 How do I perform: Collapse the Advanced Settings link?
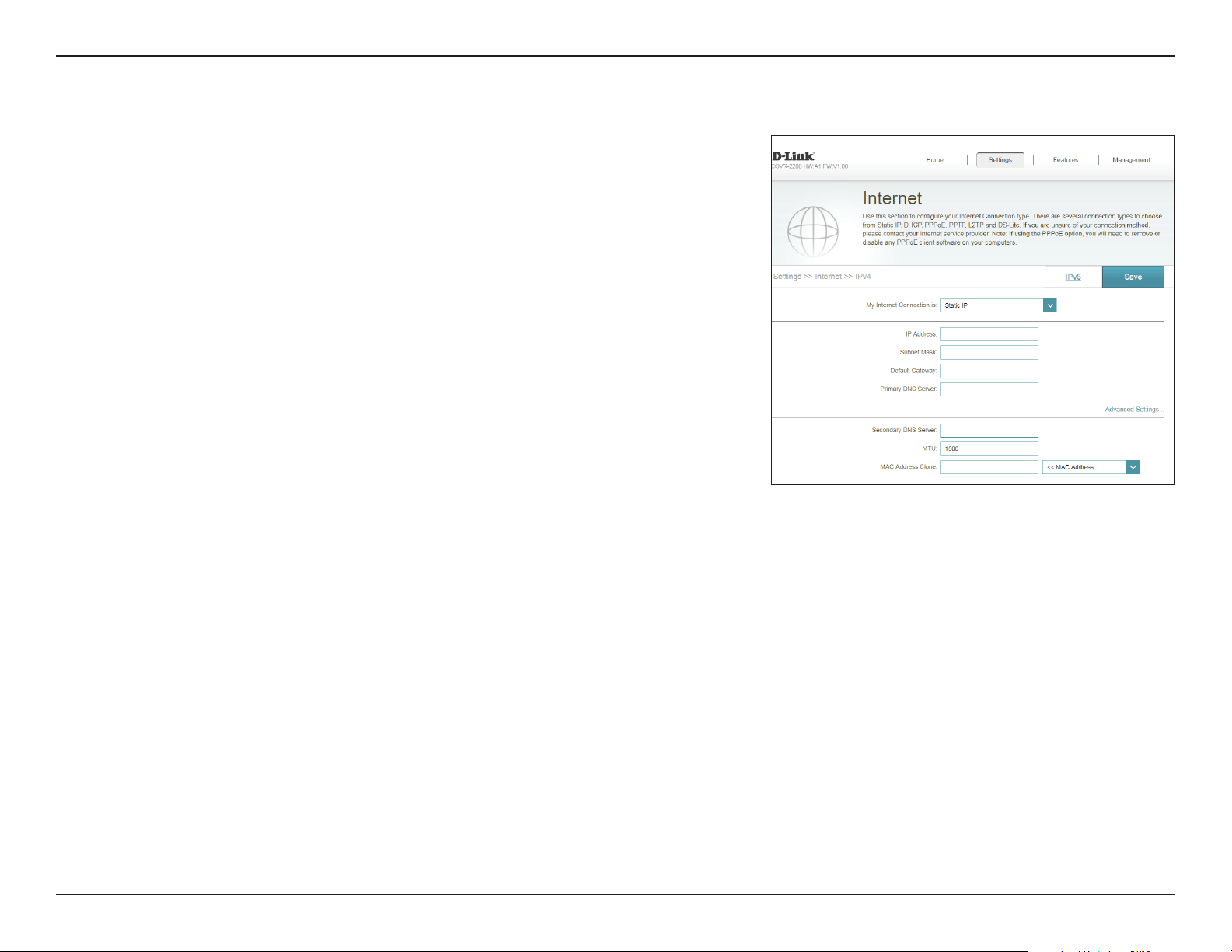[1134, 410]
